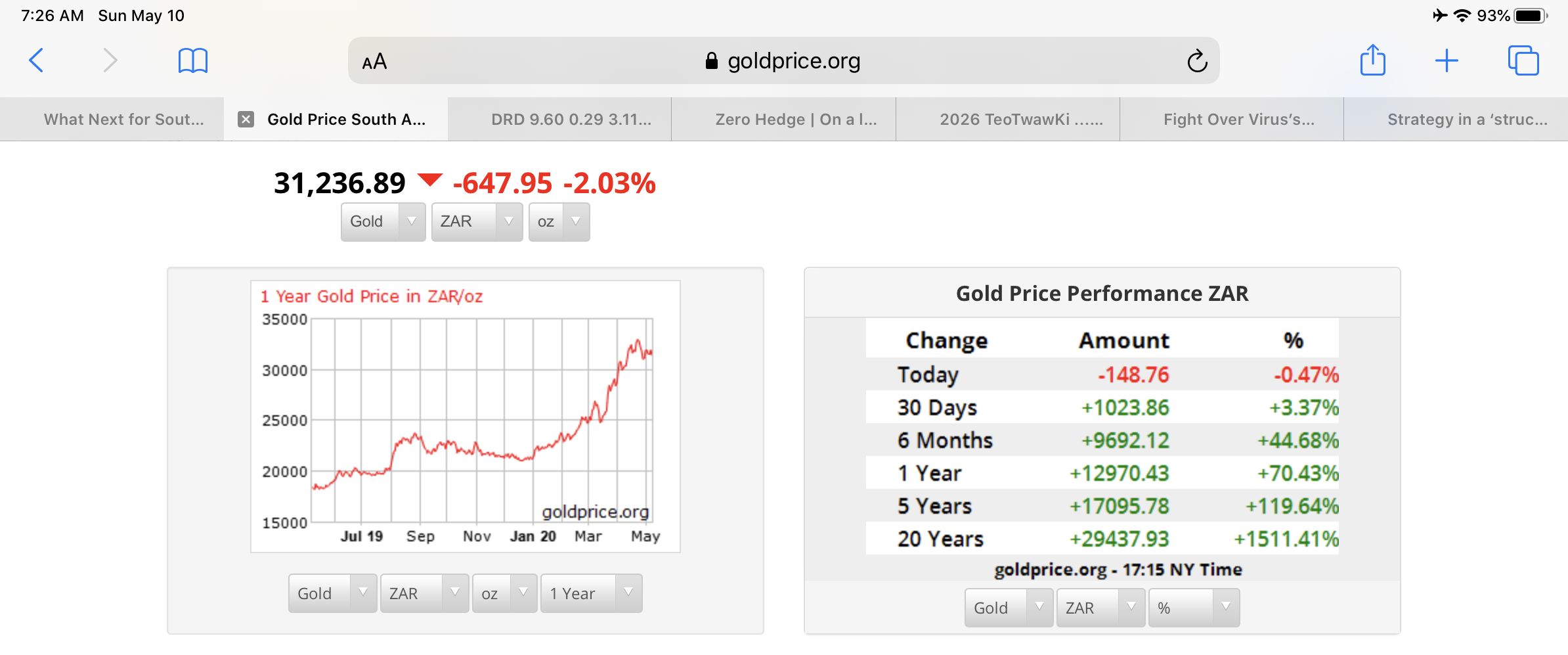Image resolution: width=1568 pixels, height=655 pixels.
Task: Open the ZAR dropdown below the chart
Action: tap(424, 593)
